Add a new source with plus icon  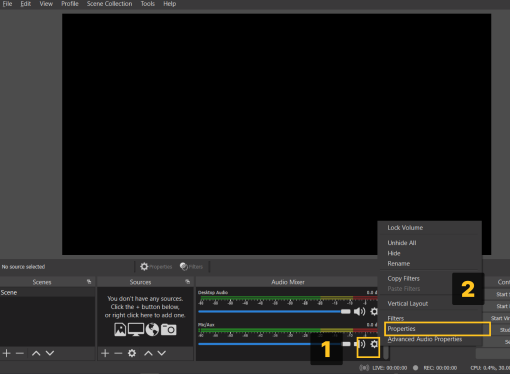[105, 353]
